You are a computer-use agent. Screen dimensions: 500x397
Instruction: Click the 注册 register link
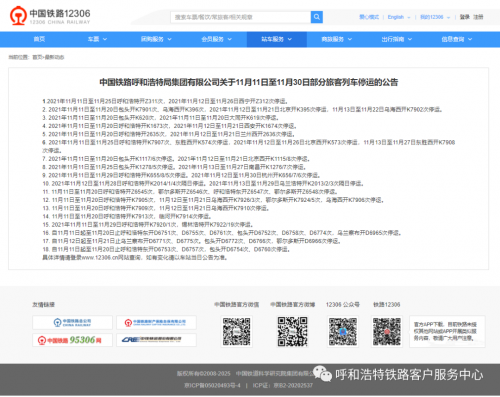pos(478,17)
